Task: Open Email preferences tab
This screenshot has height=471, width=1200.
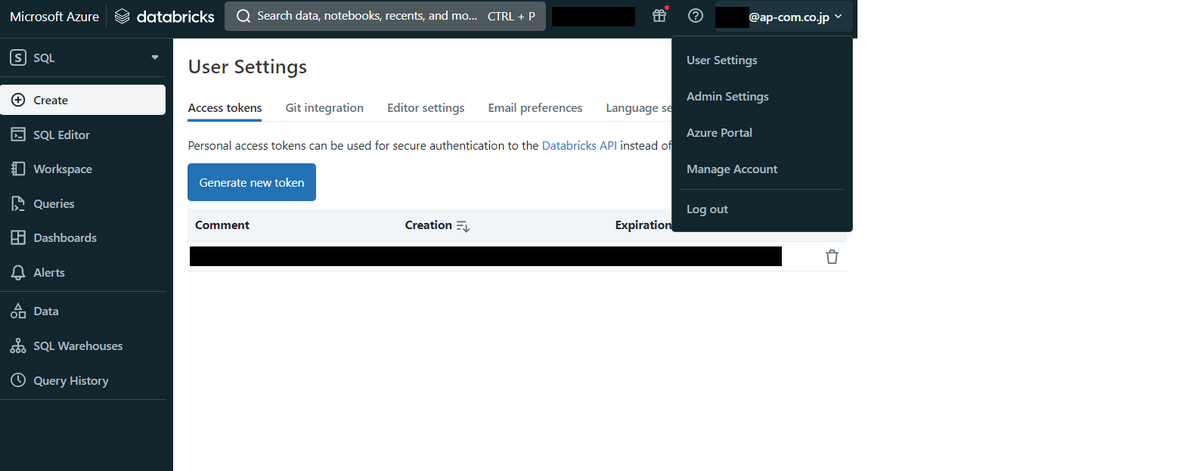Action: point(535,108)
